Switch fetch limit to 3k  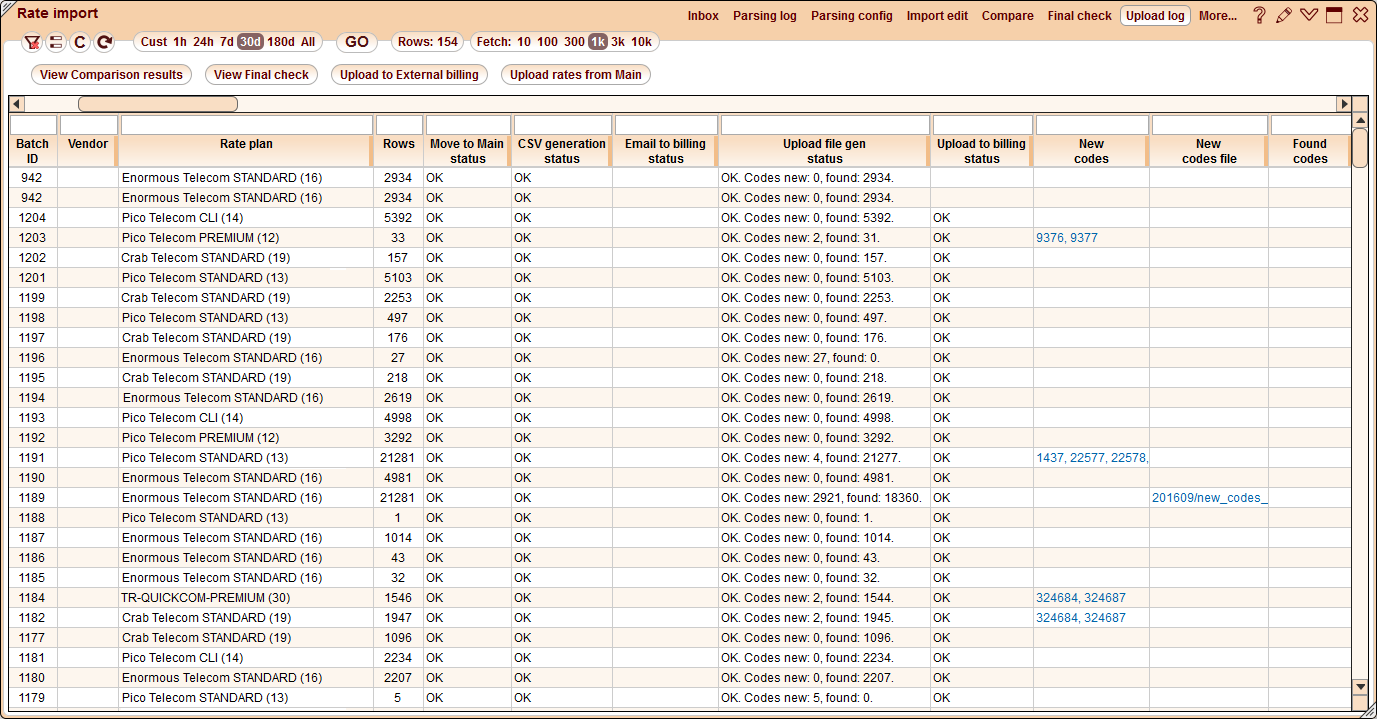[x=620, y=42]
